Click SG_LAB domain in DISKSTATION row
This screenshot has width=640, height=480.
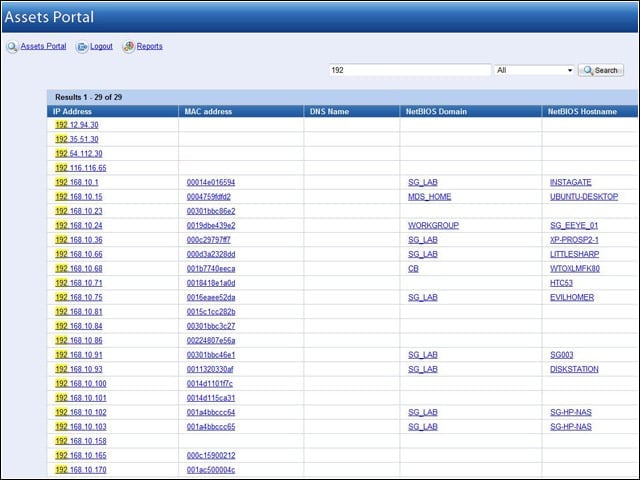point(423,369)
